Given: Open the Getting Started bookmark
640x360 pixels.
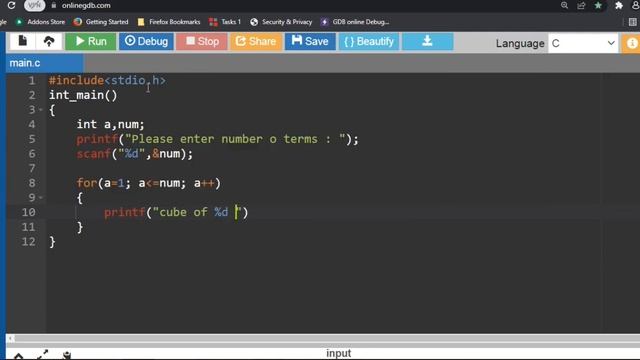Looking at the screenshot, I should (101, 22).
